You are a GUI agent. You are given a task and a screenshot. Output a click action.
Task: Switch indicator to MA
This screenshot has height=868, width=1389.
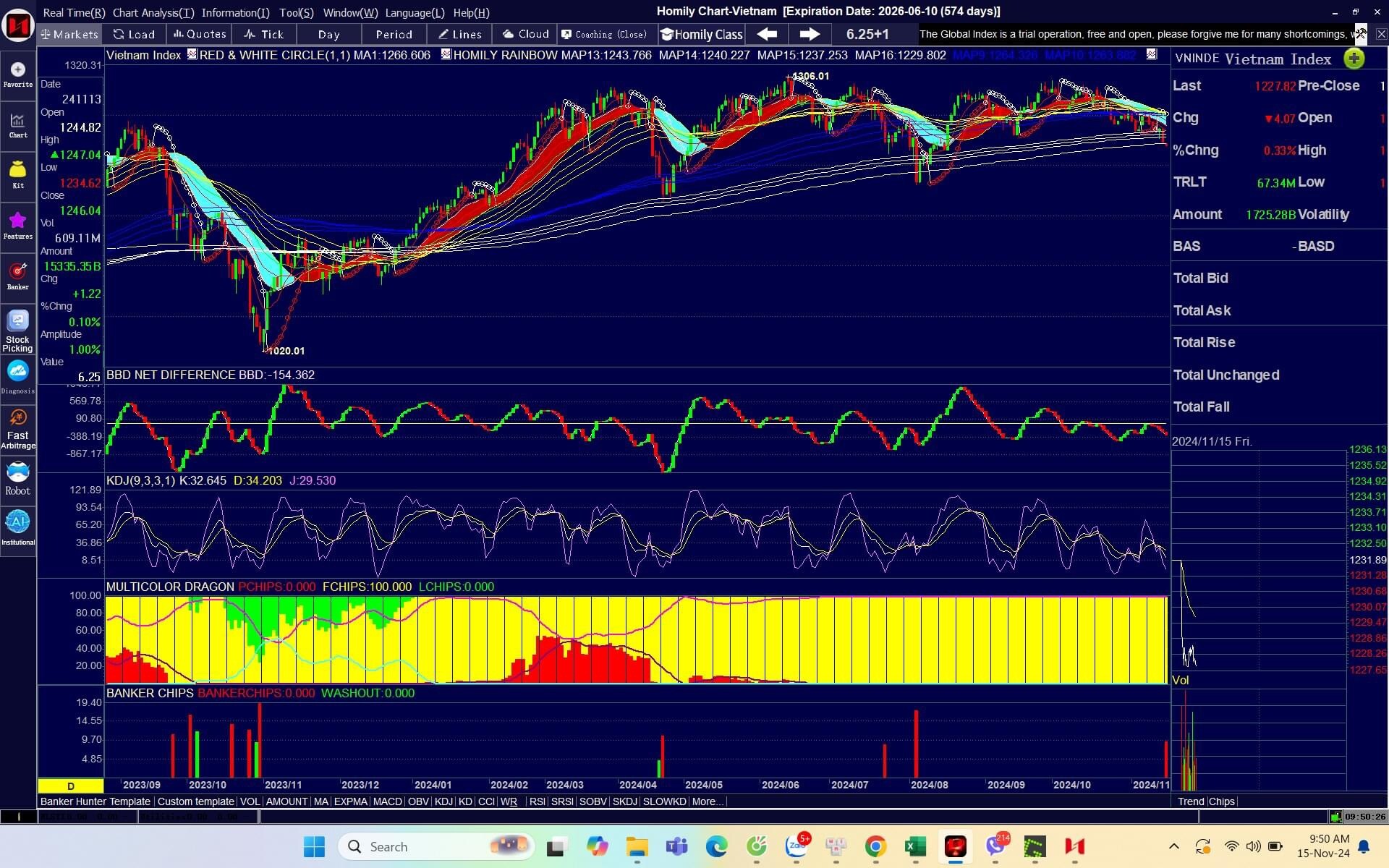click(x=320, y=801)
